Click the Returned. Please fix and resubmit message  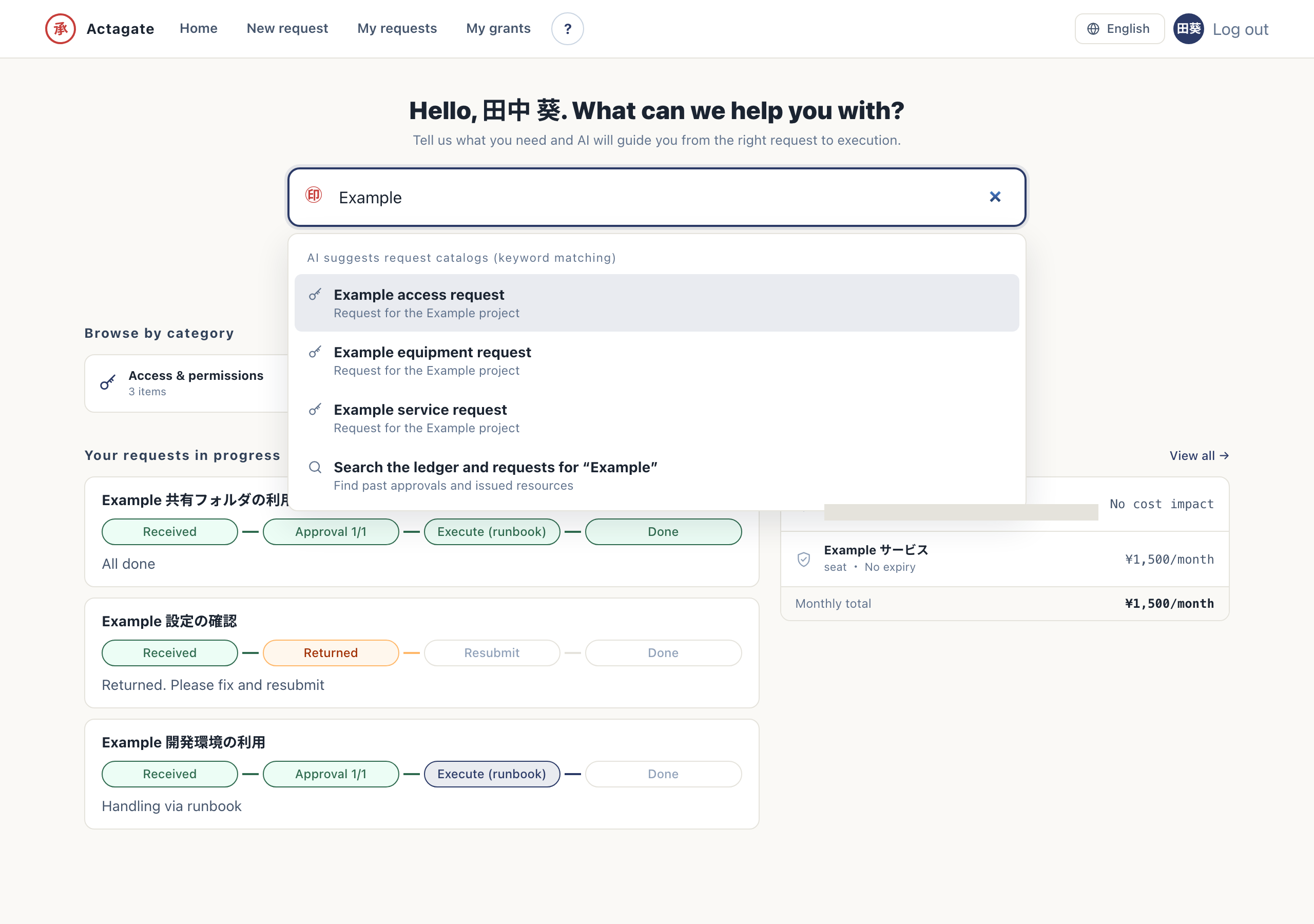(213, 685)
